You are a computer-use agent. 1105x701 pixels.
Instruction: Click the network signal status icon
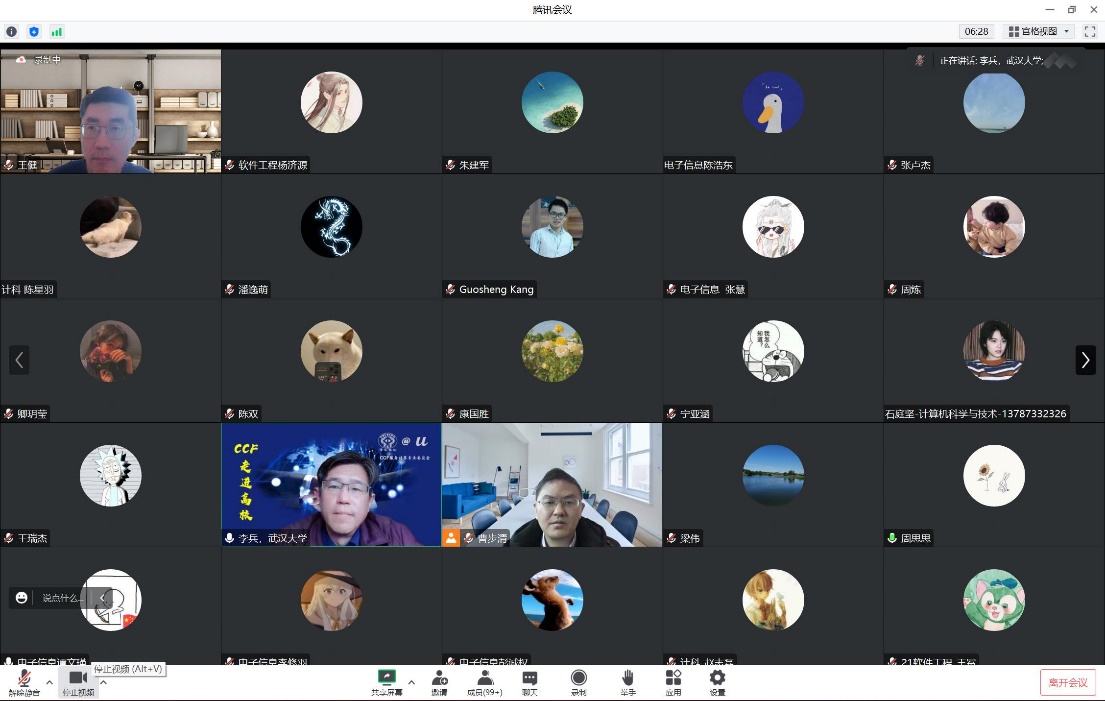(56, 32)
